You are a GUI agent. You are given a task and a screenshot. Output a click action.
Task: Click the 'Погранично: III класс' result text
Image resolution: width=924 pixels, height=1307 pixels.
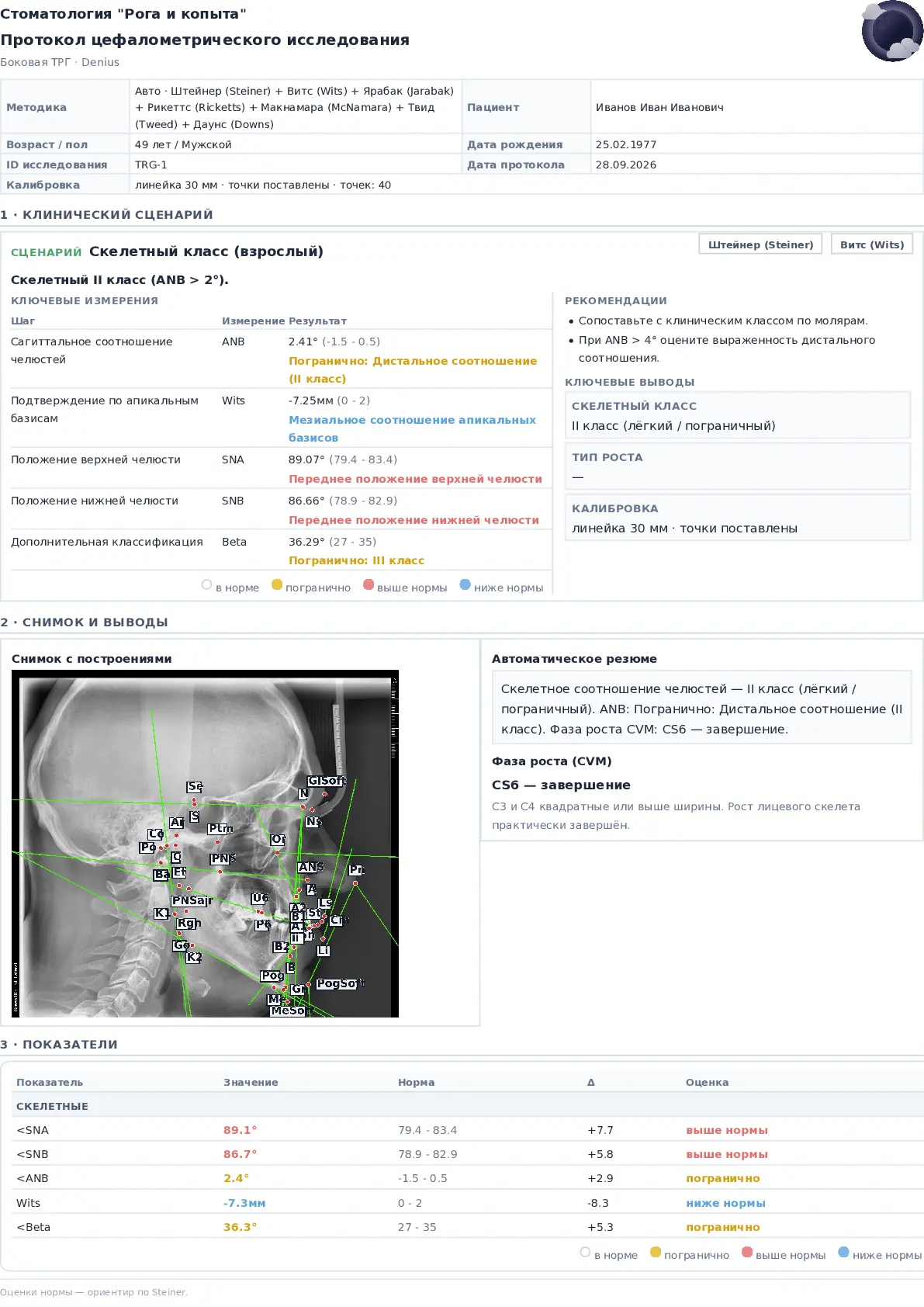coord(356,560)
